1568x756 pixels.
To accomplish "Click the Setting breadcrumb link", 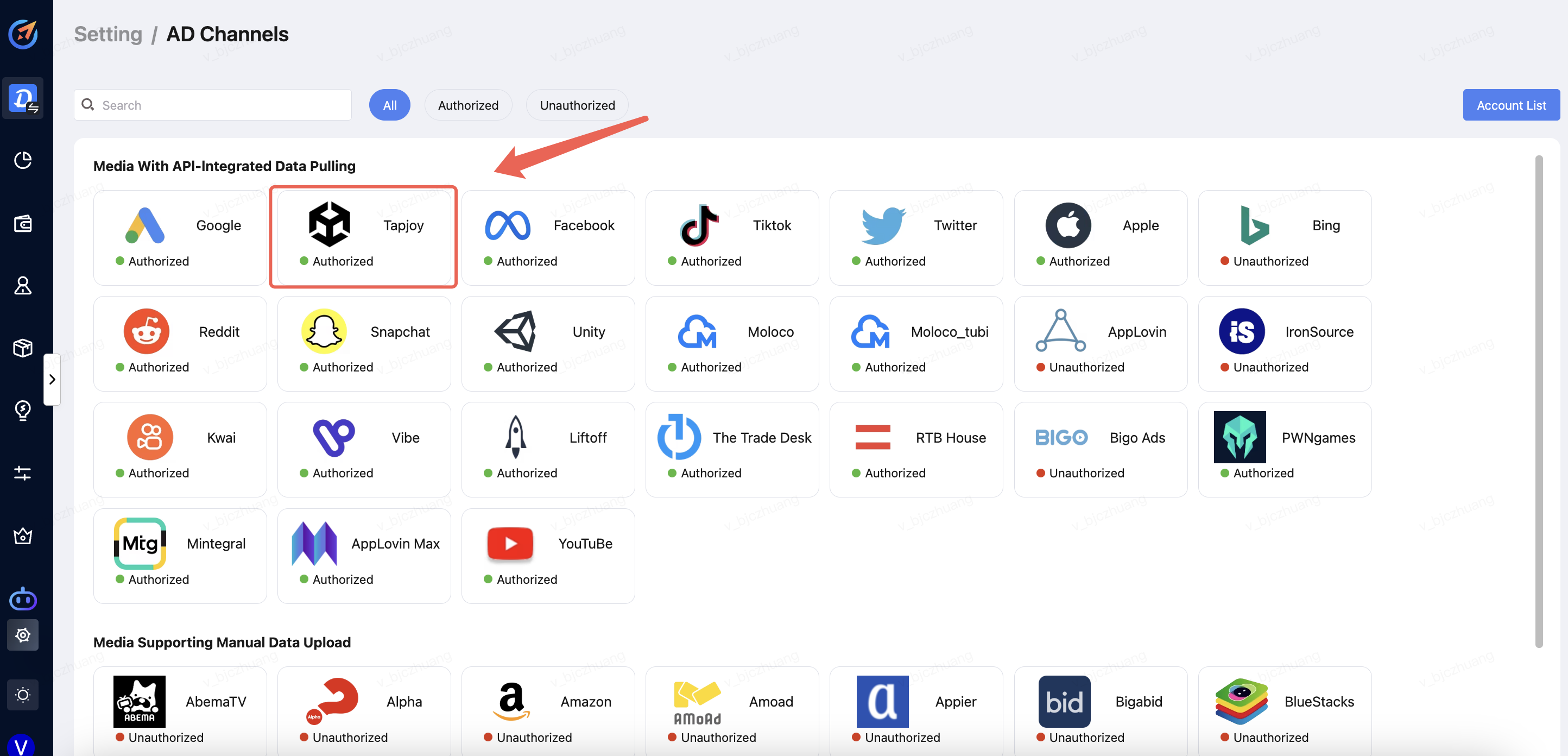I will (x=108, y=34).
